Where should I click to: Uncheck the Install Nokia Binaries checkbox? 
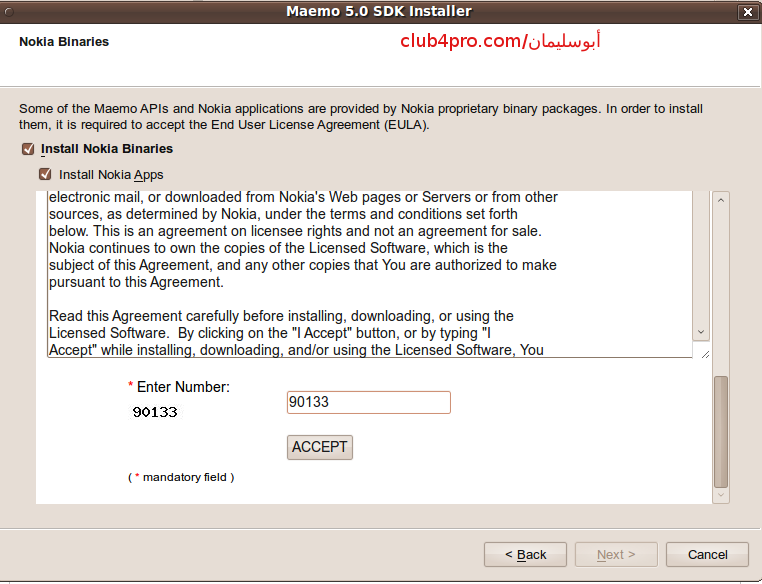point(28,149)
